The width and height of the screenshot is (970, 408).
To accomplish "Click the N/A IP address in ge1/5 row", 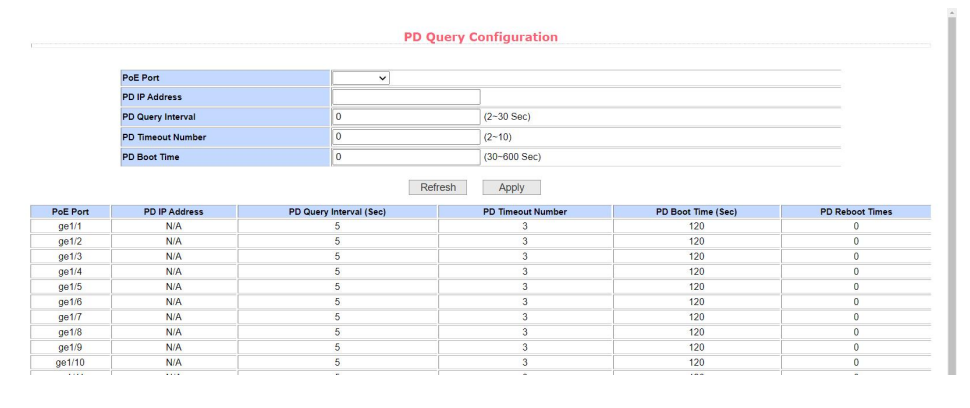I will [174, 287].
